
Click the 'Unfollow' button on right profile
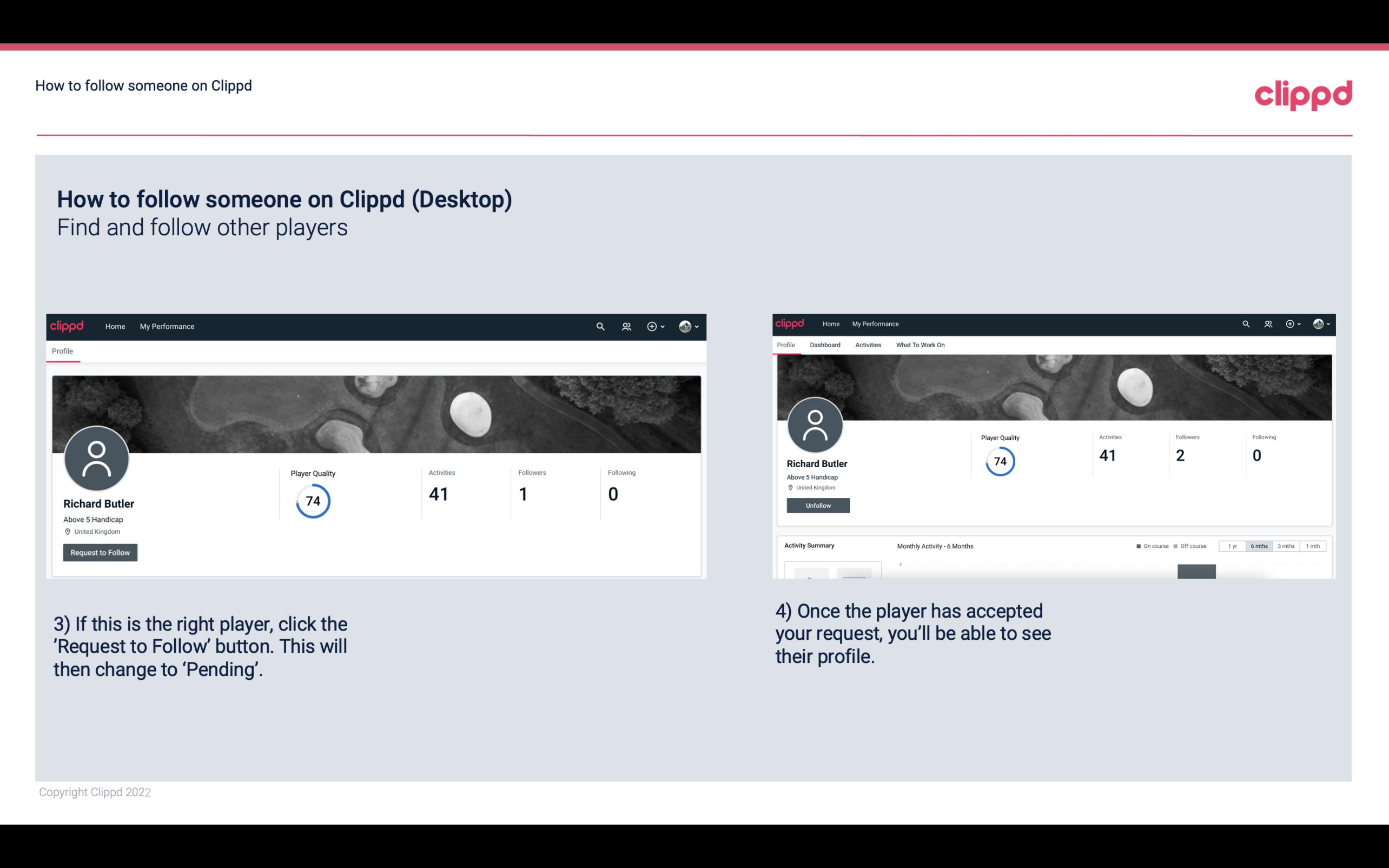(817, 505)
